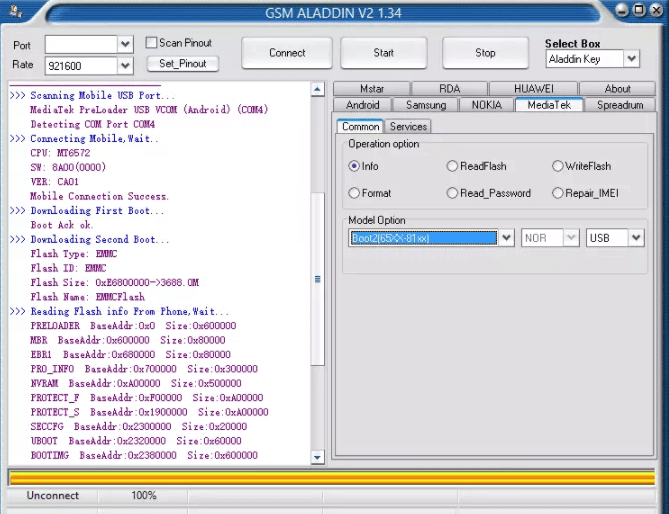Screen dimensions: 669x514
Task: Open the Samsung tab
Action: tap(426, 105)
